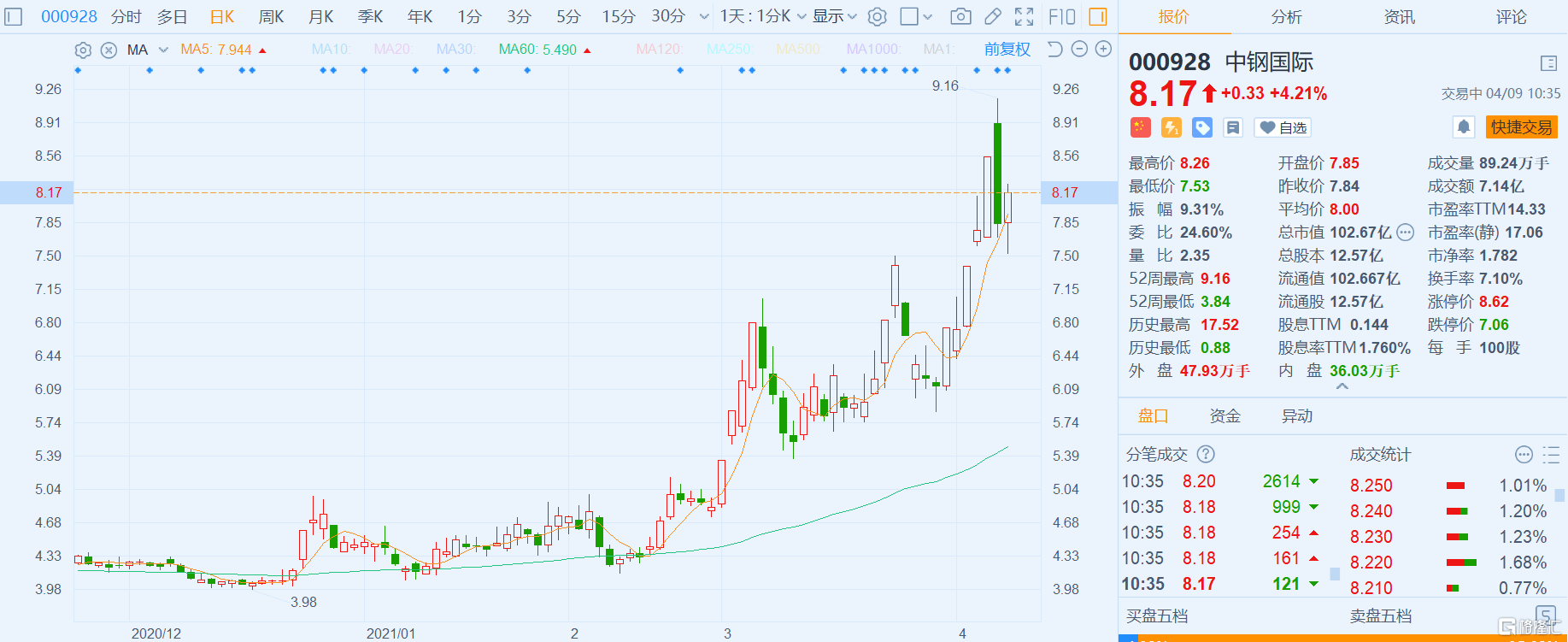
Task: Open the 资讯 news tab
Action: pyautogui.click(x=1399, y=16)
